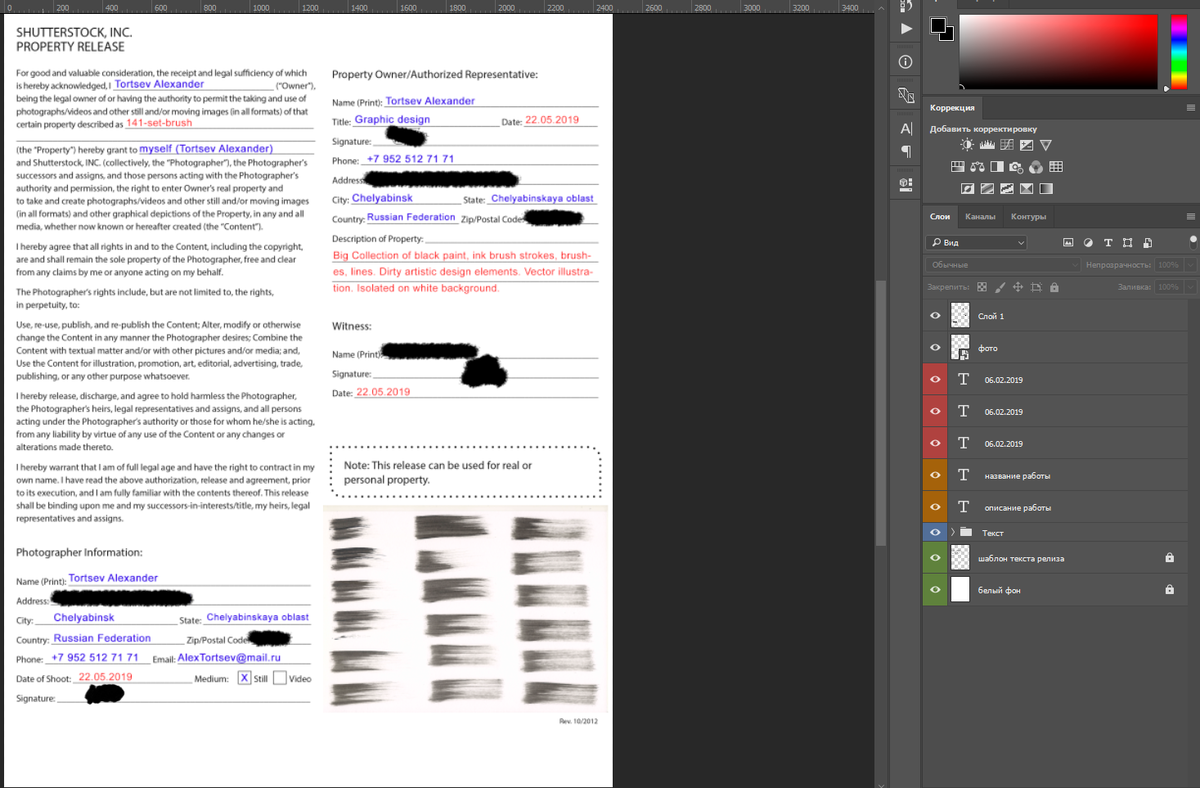
Task: Open the Info panel icon
Action: pos(906,62)
